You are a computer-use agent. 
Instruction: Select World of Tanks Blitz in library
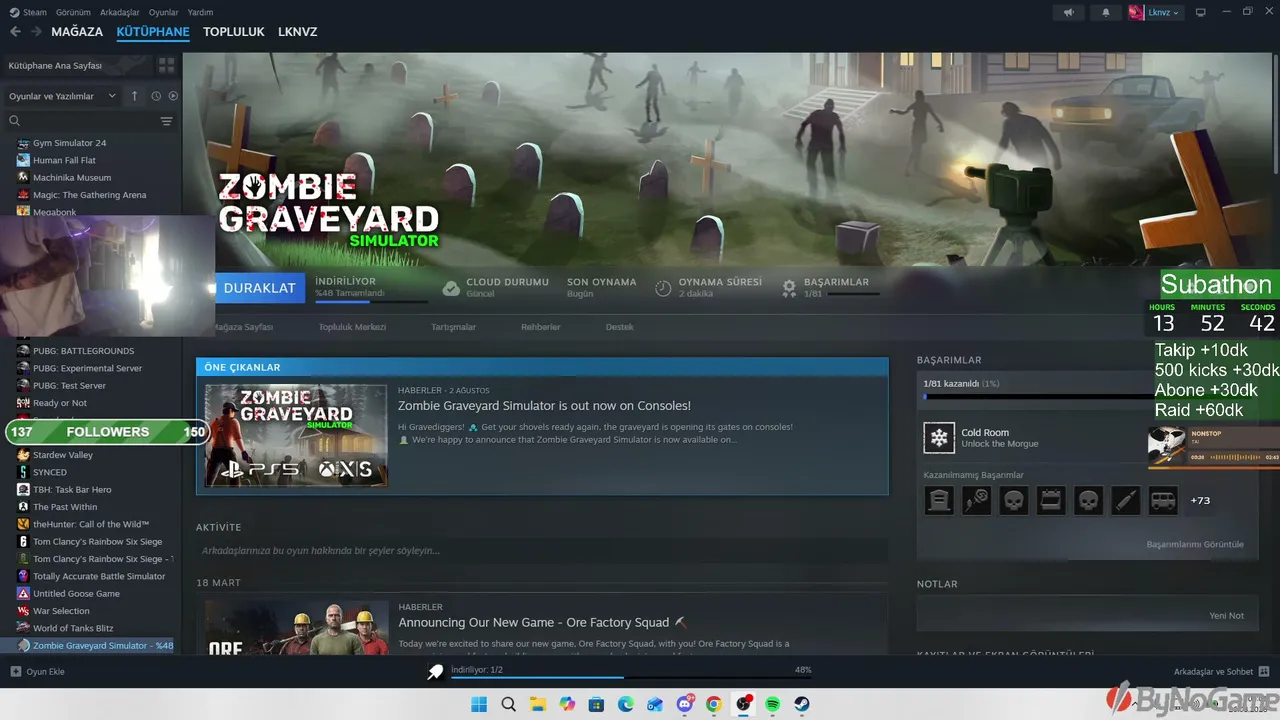pyautogui.click(x=73, y=628)
